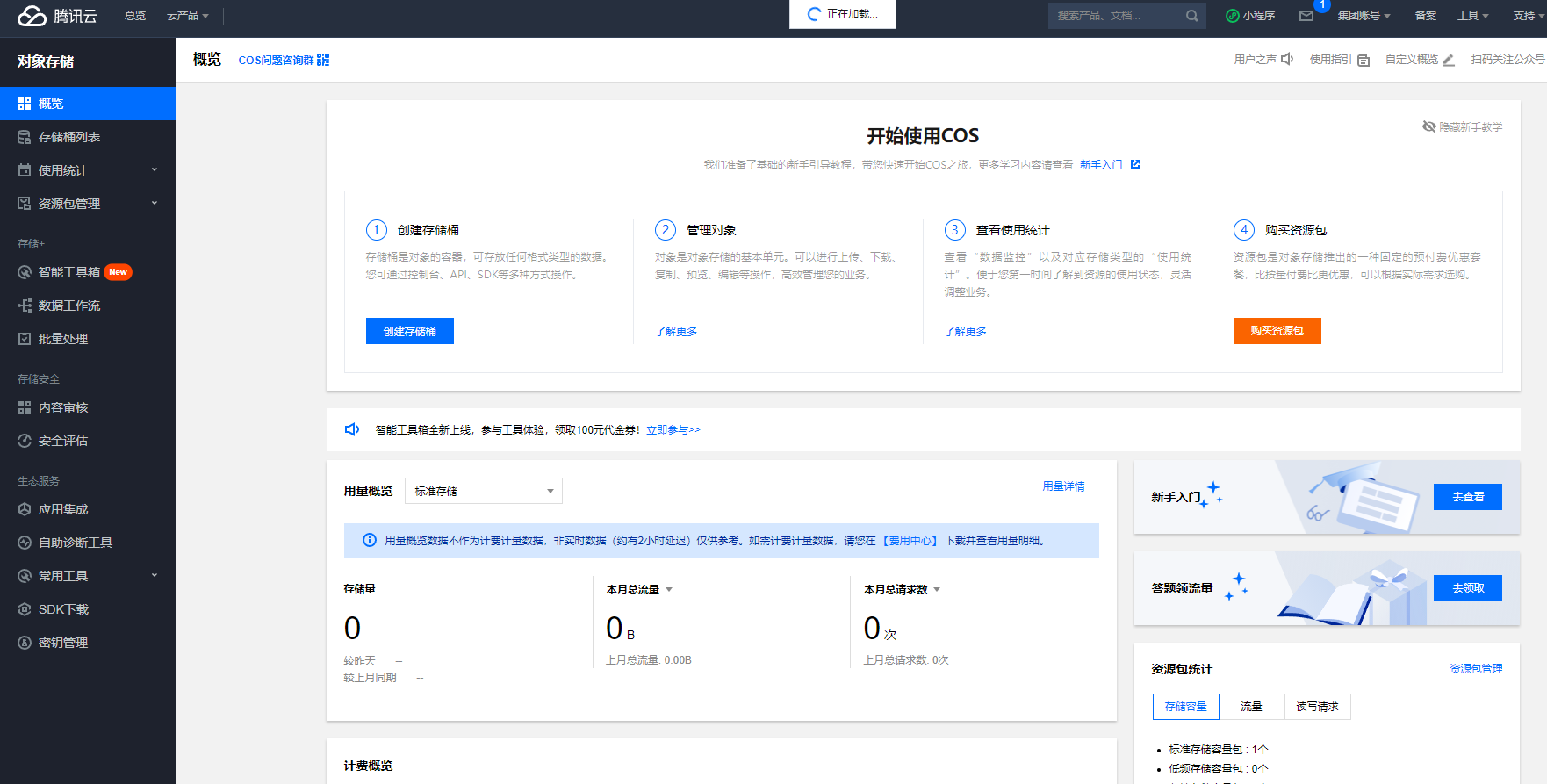Open the 了解更多 link under 查看使用统计
1547x784 pixels.
pyautogui.click(x=965, y=331)
